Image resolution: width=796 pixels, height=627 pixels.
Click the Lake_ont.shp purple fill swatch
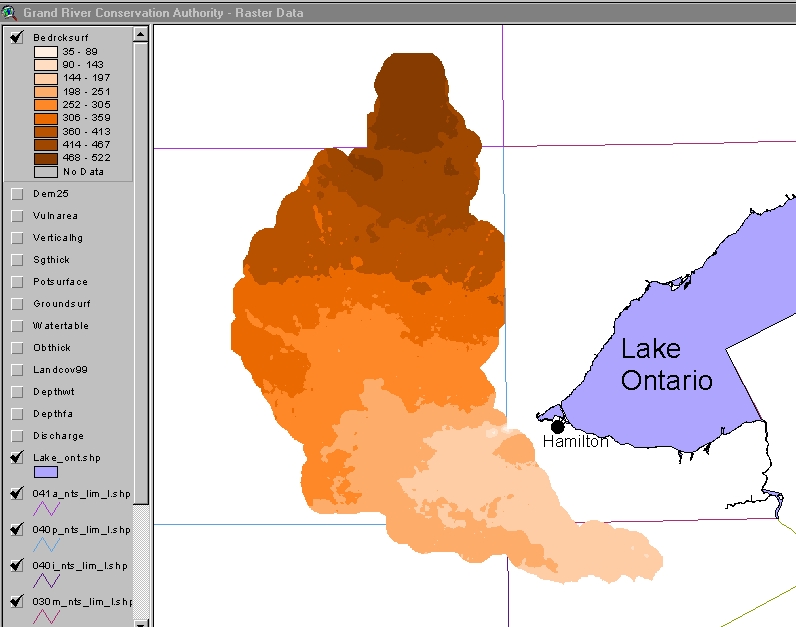click(x=46, y=472)
